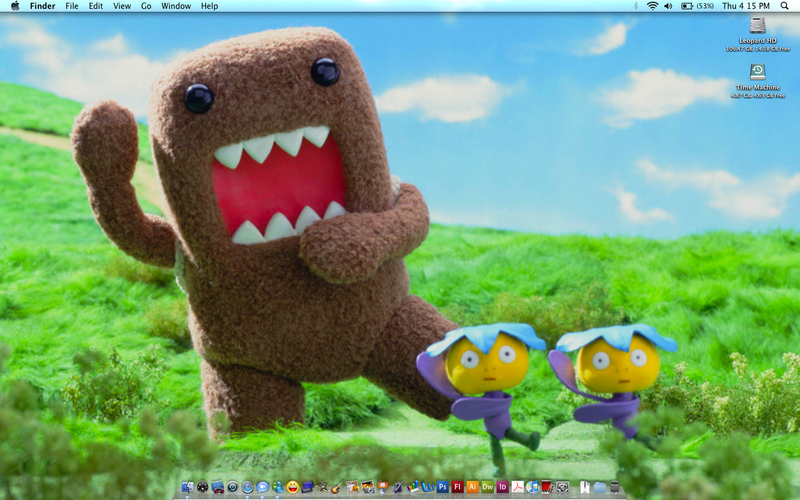Image resolution: width=800 pixels, height=500 pixels.
Task: Open GarageBand guitar icon in Dock
Action: click(x=337, y=487)
